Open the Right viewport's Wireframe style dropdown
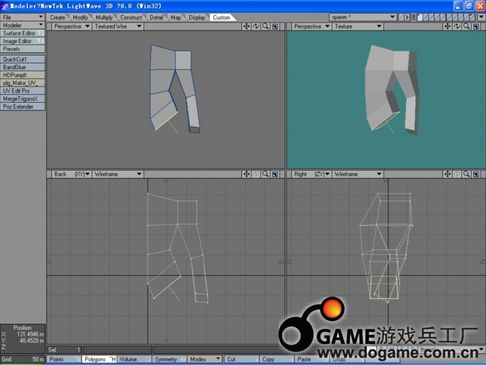The width and height of the screenshot is (486, 365). tap(358, 174)
